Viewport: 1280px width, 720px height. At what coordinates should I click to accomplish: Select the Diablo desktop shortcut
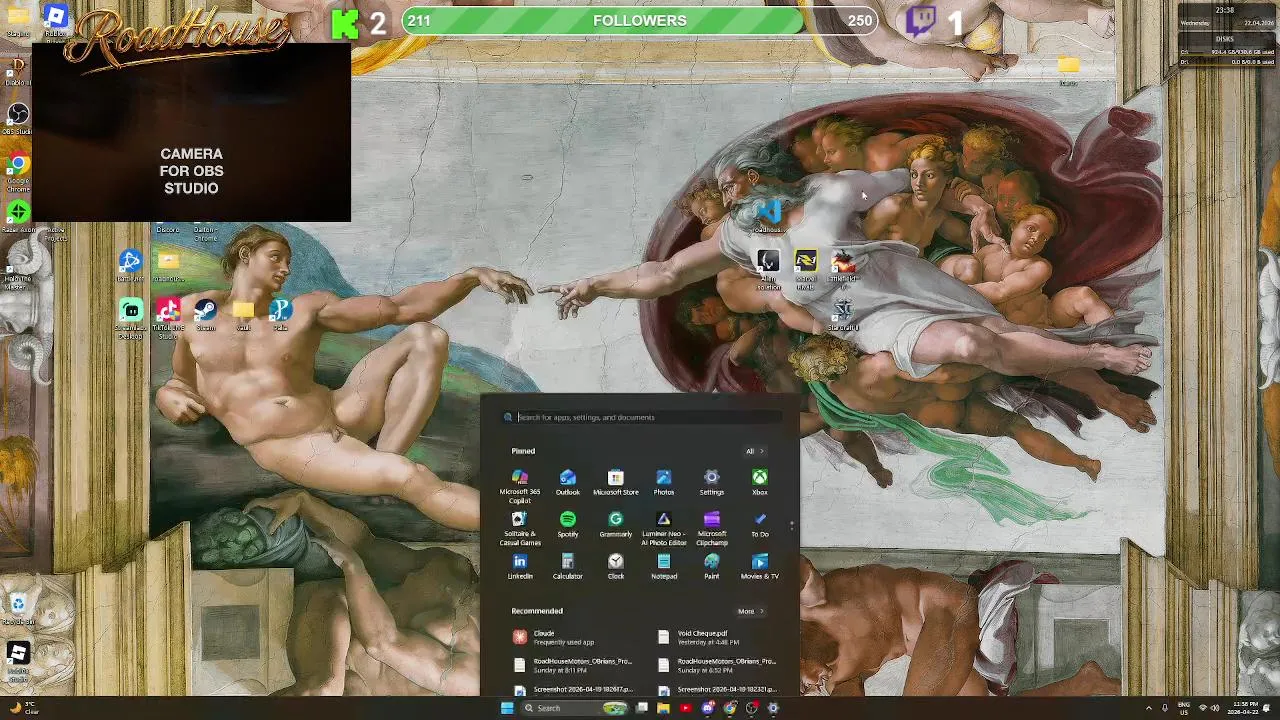click(x=17, y=70)
